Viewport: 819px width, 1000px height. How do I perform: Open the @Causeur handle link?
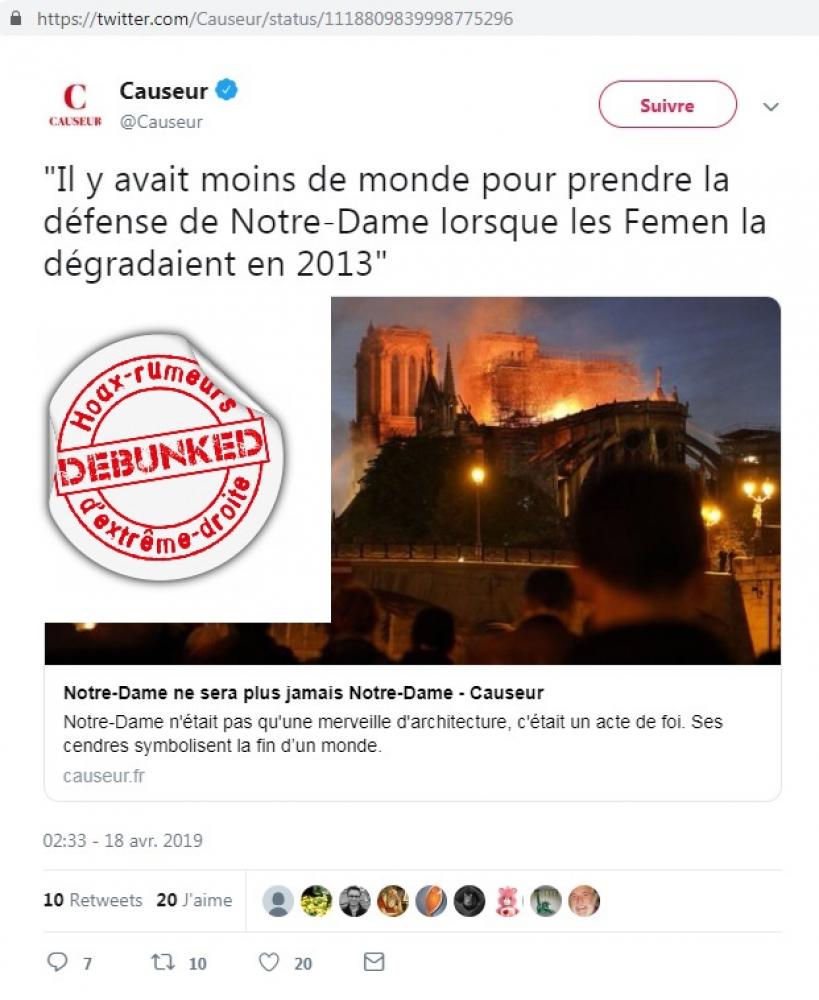tap(161, 122)
